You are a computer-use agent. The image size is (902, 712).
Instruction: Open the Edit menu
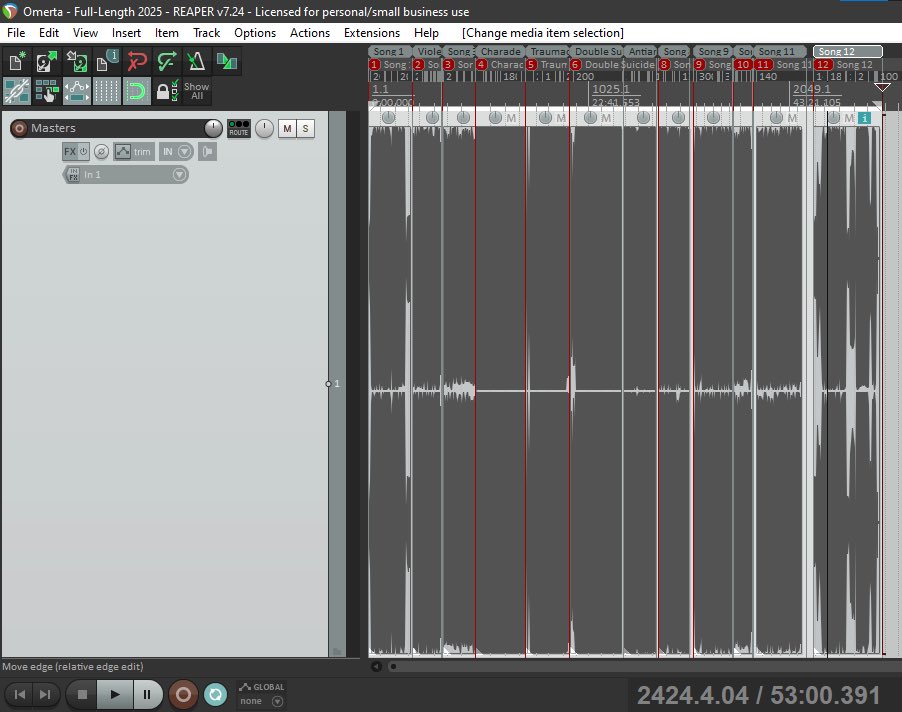49,33
